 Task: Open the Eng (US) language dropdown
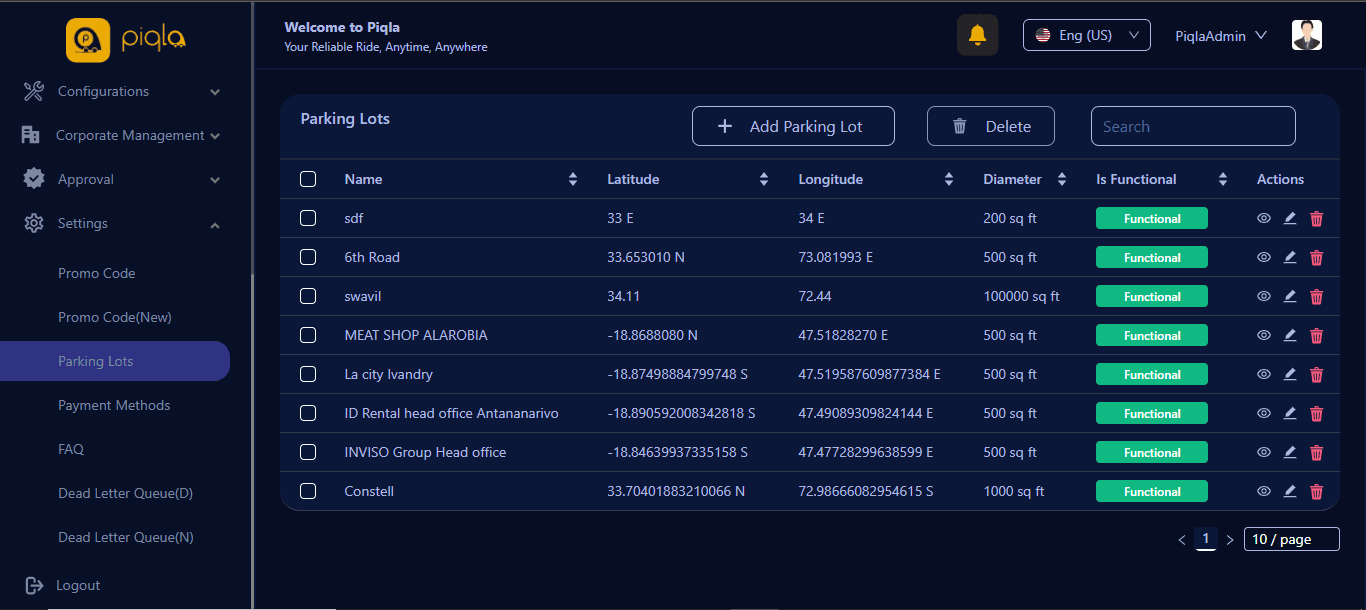(1087, 35)
